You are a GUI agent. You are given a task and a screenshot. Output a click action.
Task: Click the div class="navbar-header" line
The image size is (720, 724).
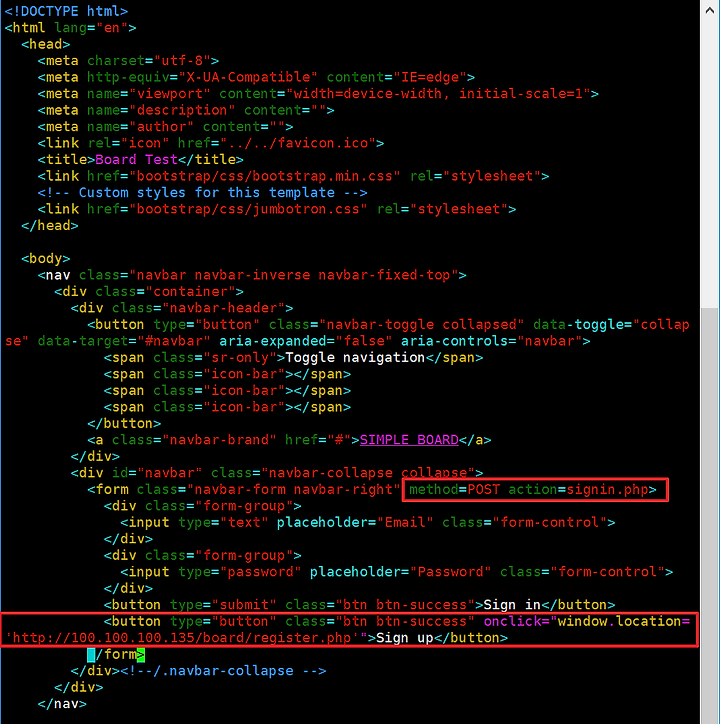click(x=182, y=308)
